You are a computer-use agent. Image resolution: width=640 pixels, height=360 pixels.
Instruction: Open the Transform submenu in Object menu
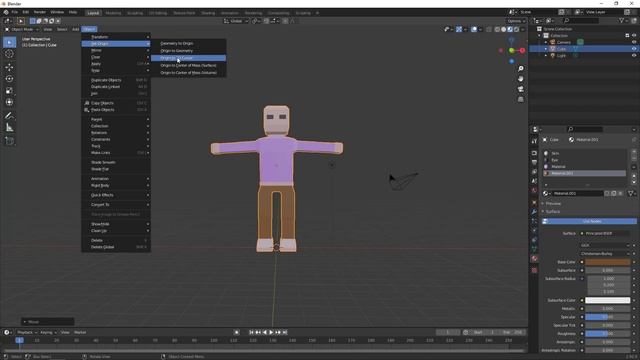coord(116,37)
